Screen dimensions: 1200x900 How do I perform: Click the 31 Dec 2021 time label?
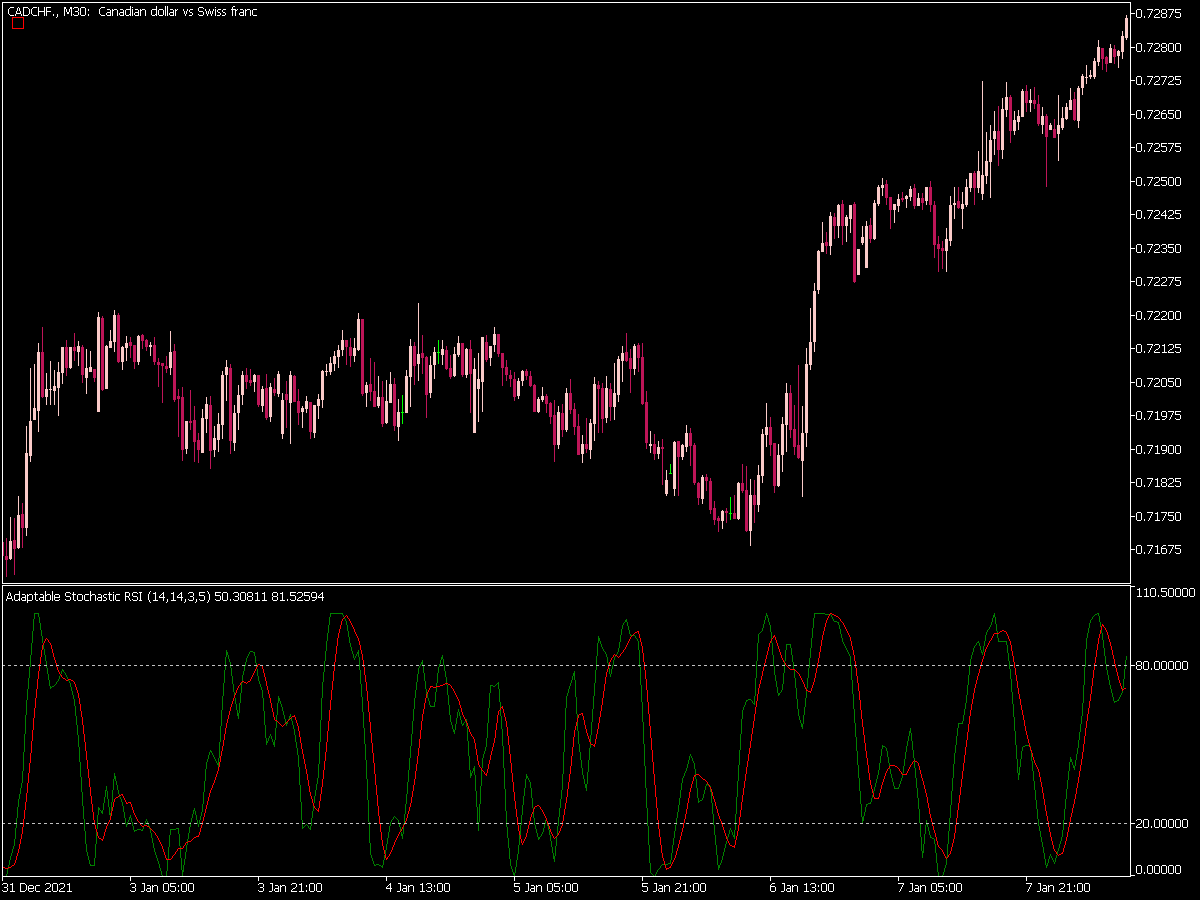37,887
